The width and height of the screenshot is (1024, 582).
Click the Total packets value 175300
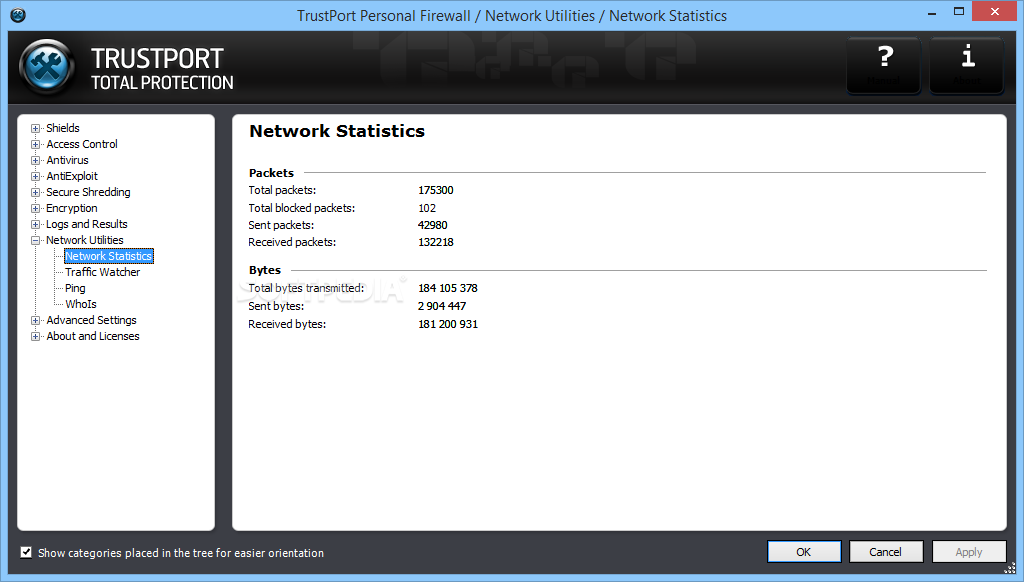pyautogui.click(x=436, y=190)
